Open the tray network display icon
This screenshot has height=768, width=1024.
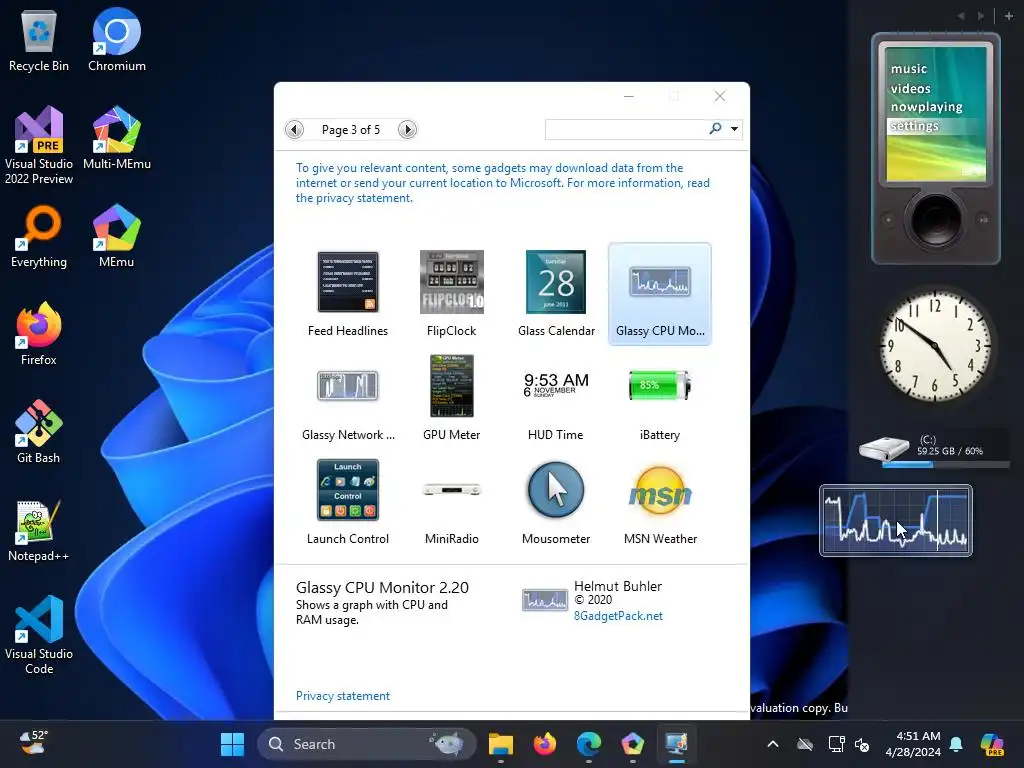click(836, 744)
